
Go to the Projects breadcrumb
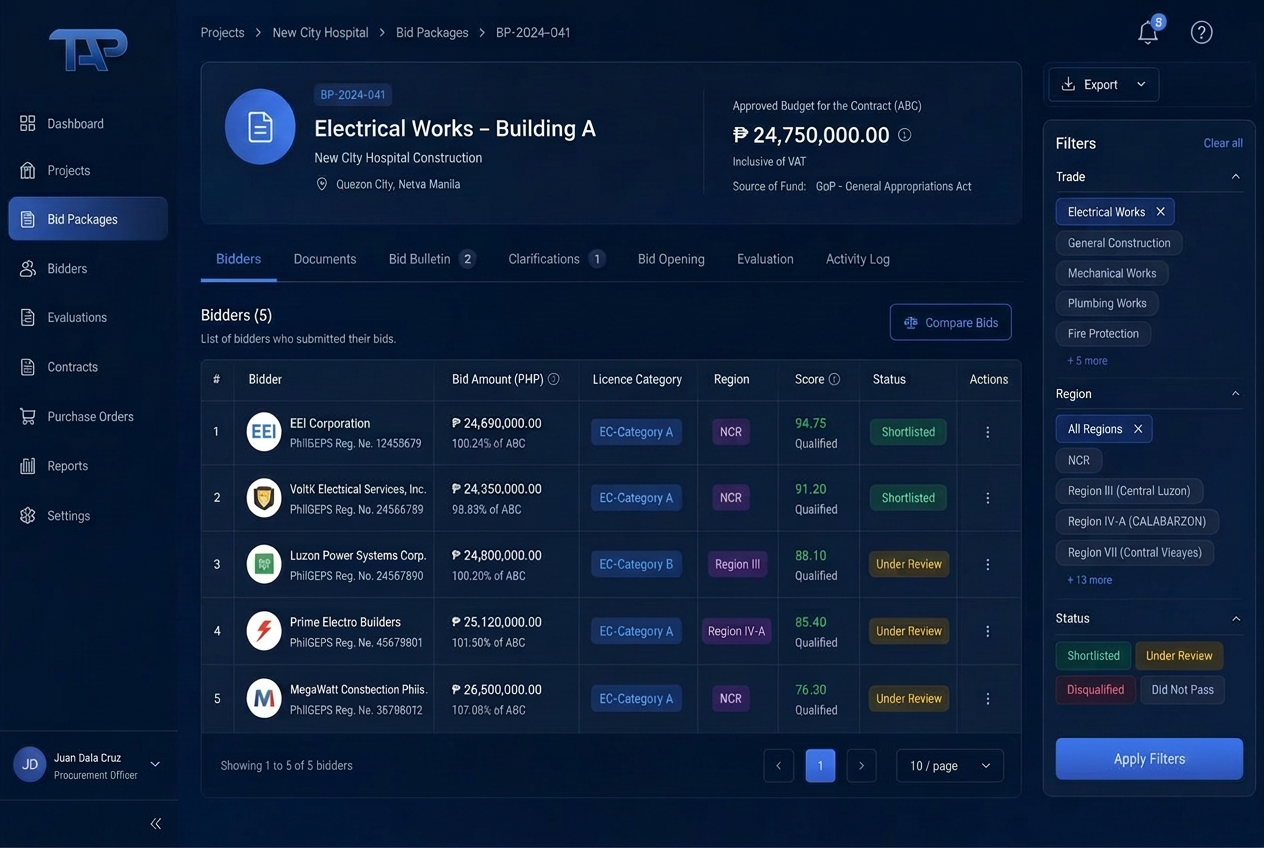point(222,33)
